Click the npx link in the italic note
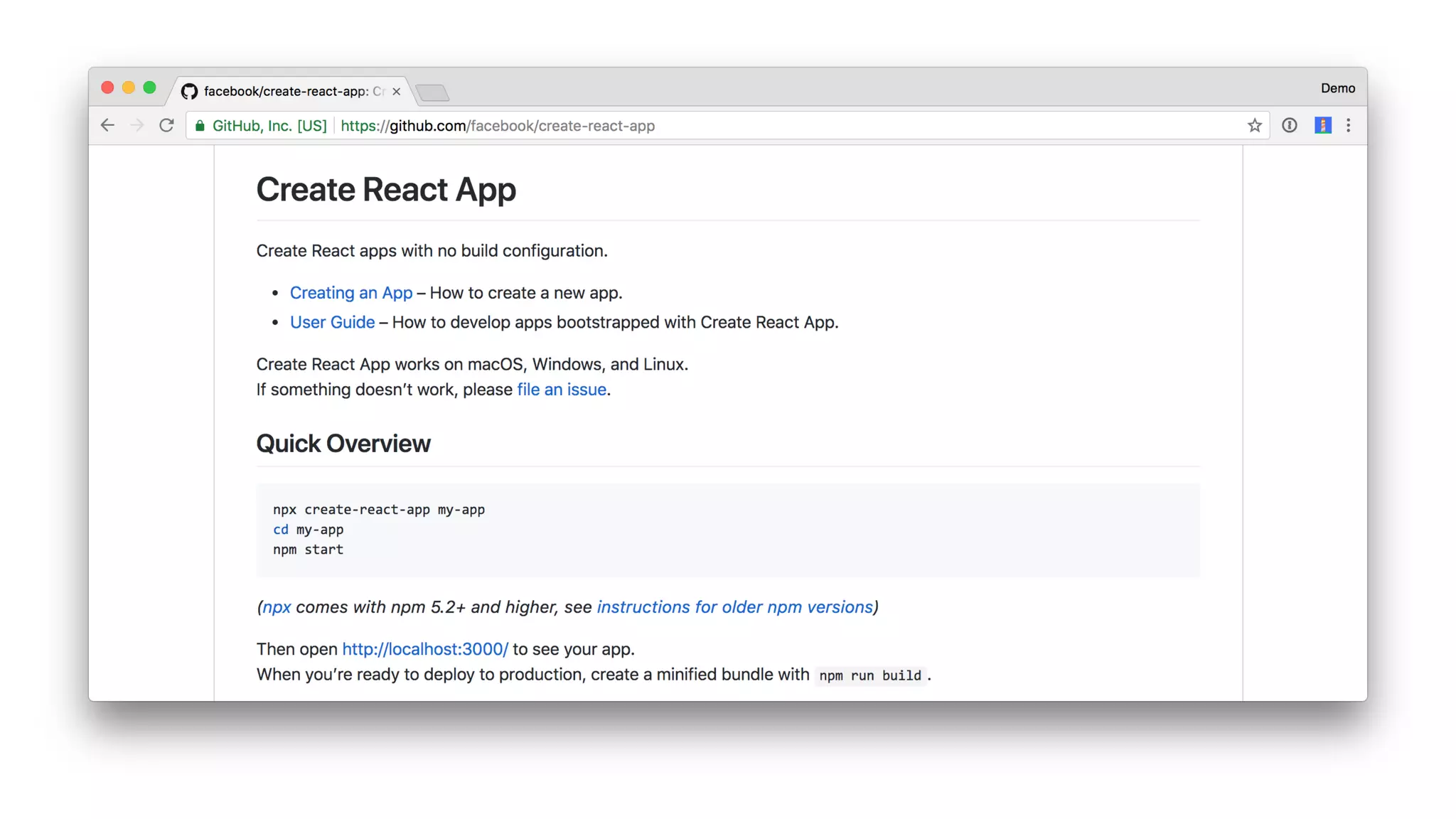 pos(277,607)
